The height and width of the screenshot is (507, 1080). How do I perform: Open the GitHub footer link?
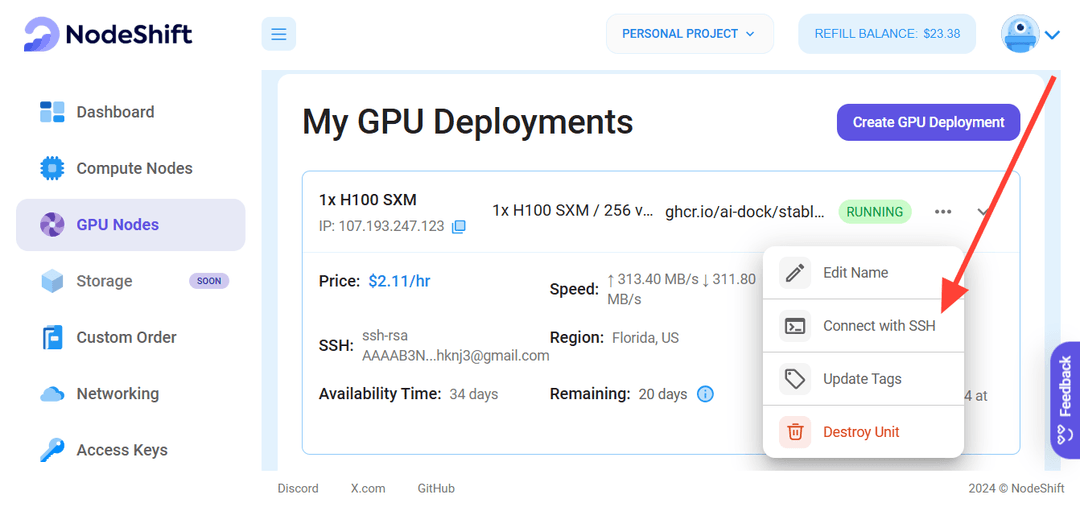[436, 488]
